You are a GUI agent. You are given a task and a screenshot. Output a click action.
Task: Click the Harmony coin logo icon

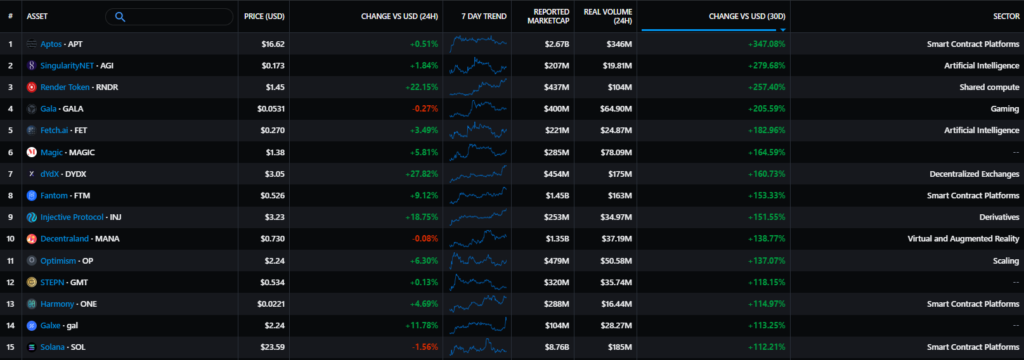point(31,304)
